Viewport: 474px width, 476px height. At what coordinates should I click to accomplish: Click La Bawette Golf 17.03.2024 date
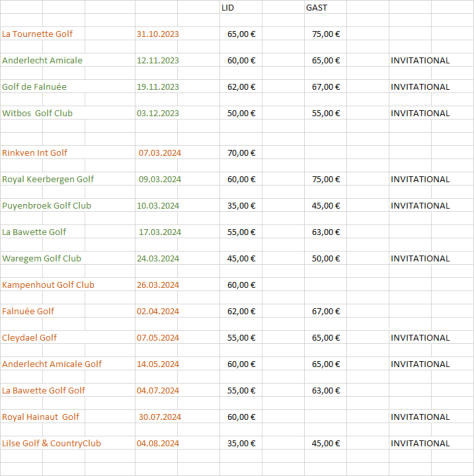[x=160, y=232]
